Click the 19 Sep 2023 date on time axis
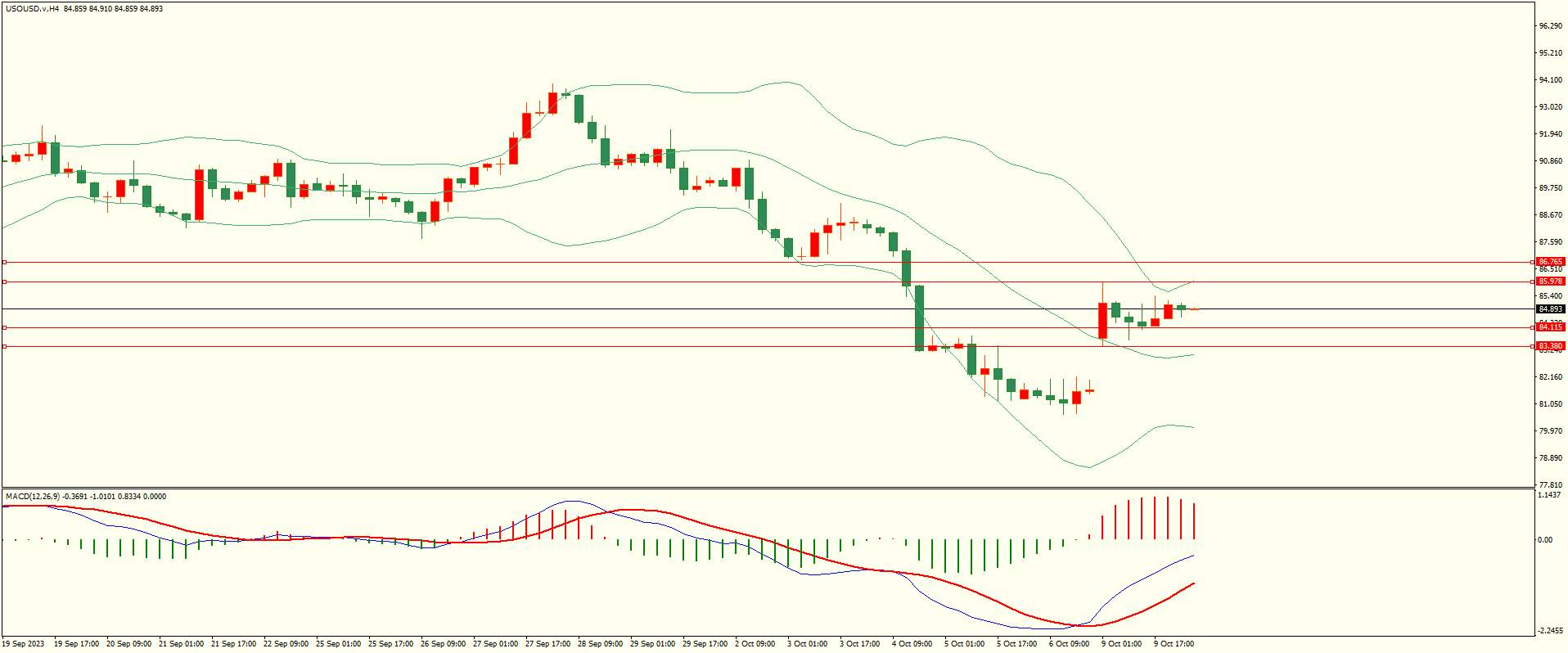Screen dimensions: 1568x653 (25, 644)
